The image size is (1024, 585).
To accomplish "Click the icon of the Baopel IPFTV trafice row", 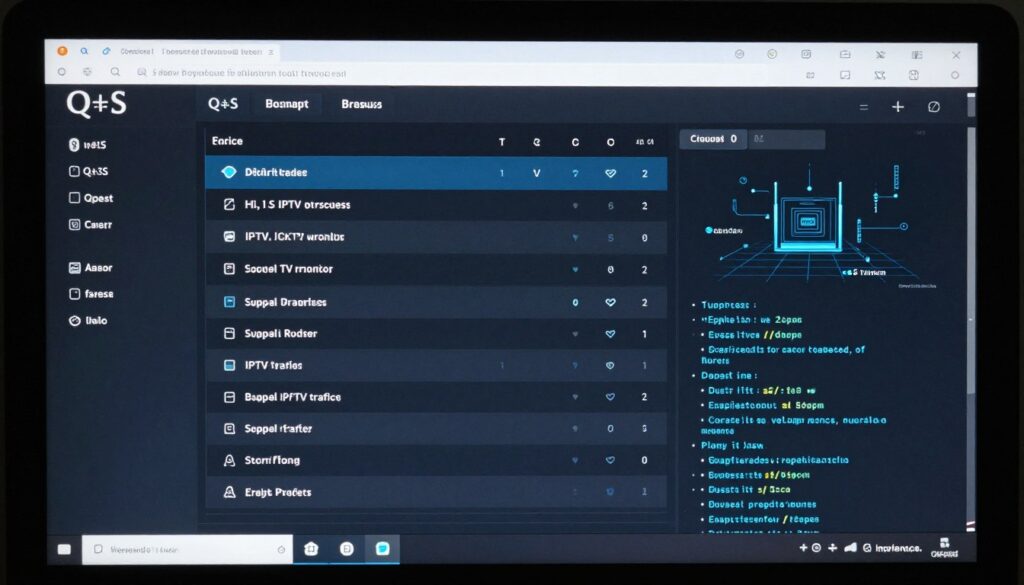I will [229, 397].
